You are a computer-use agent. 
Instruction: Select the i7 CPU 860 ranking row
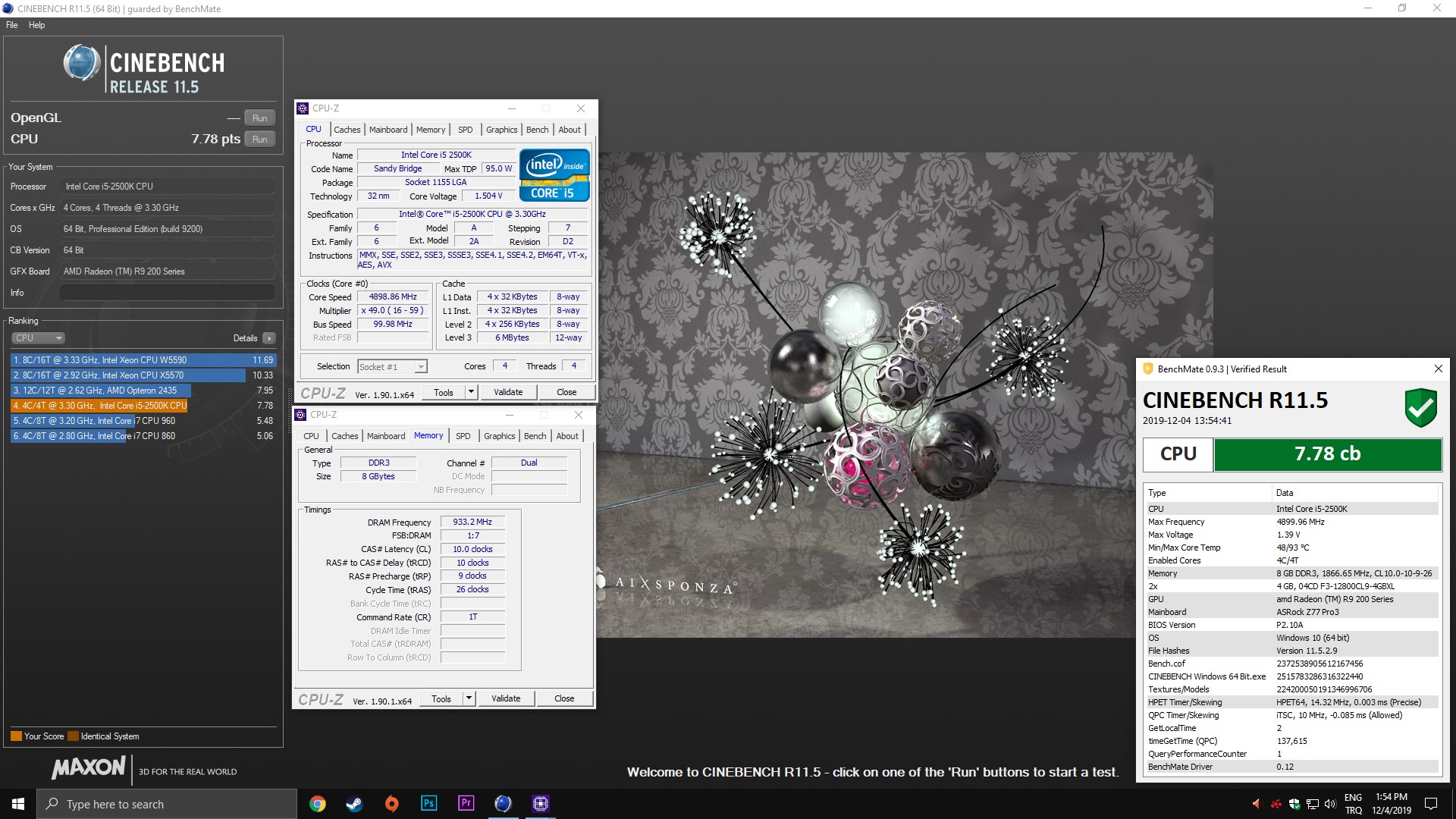[x=143, y=436]
